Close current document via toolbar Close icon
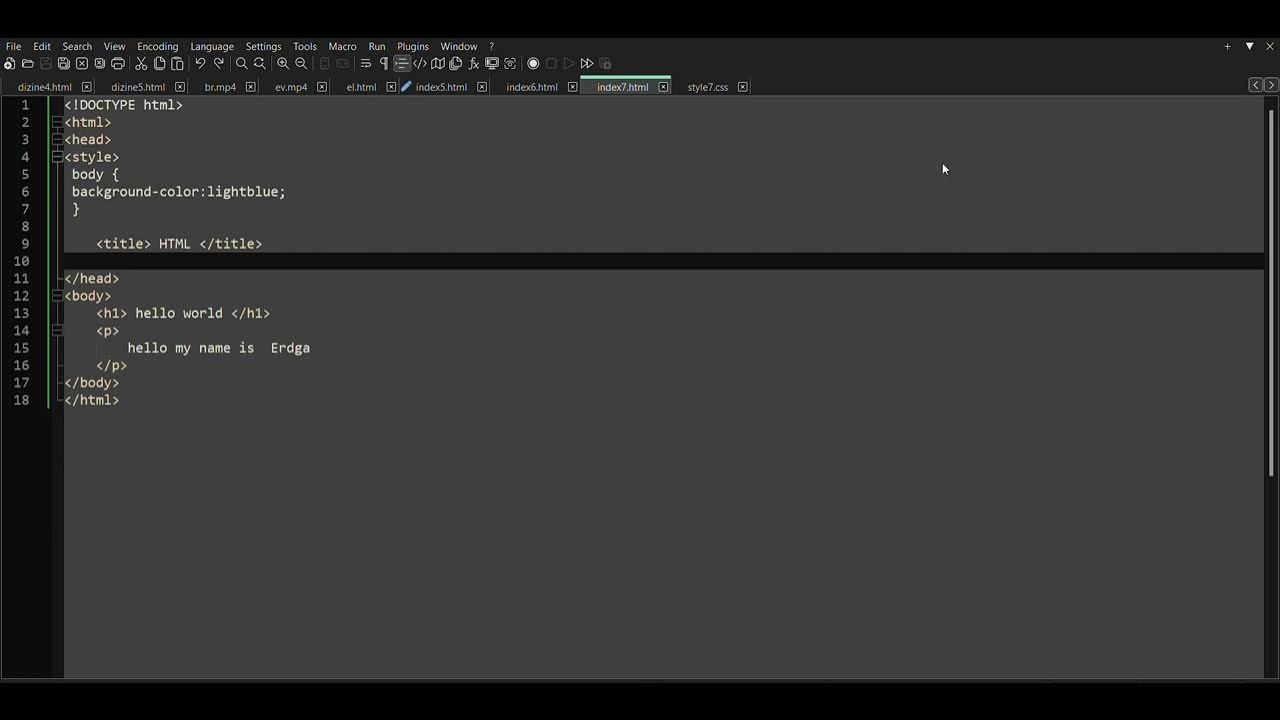 click(x=82, y=63)
